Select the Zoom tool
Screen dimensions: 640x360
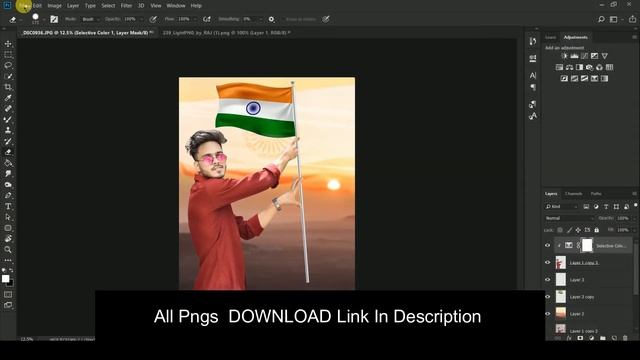[x=8, y=249]
